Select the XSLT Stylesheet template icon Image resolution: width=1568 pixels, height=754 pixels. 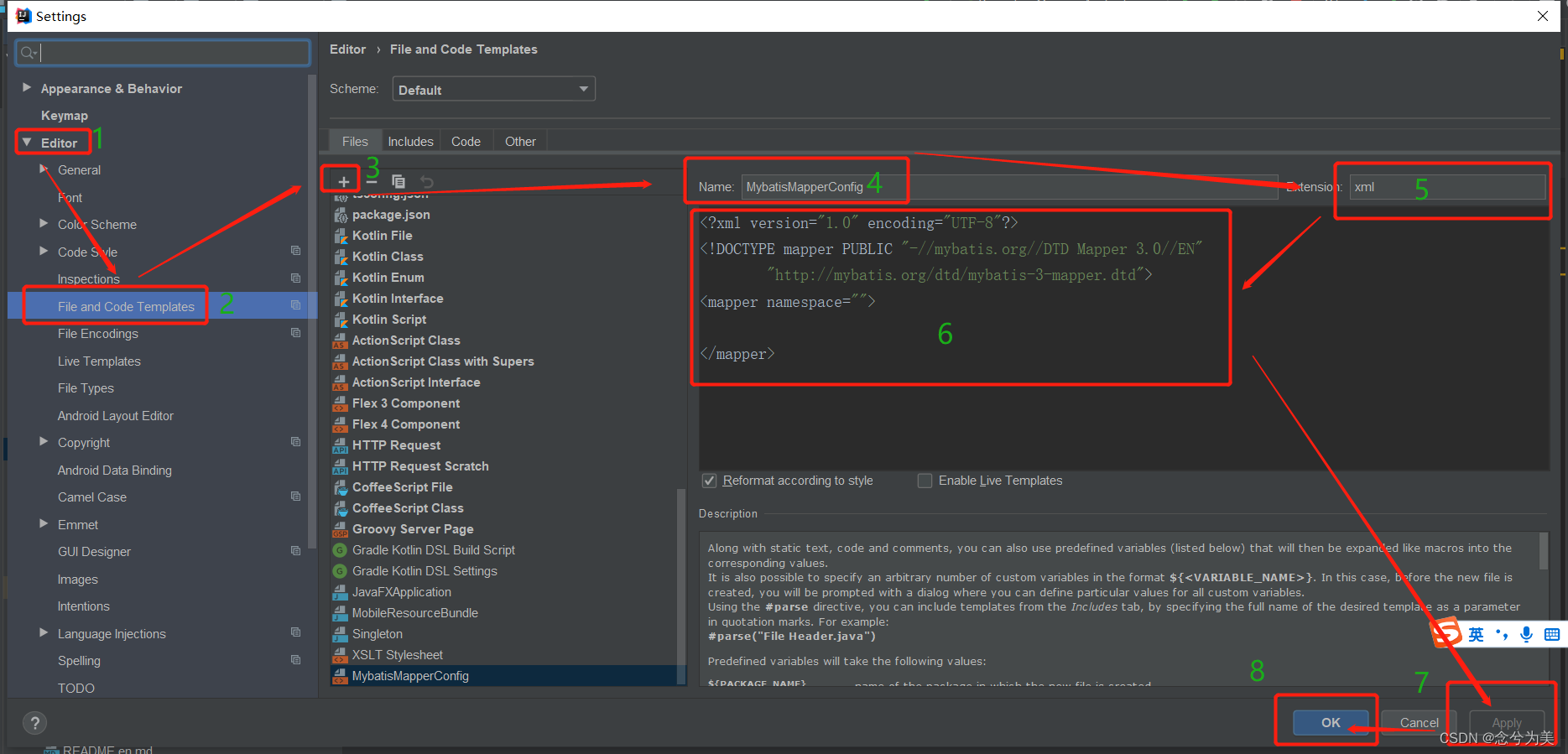pyautogui.click(x=341, y=655)
